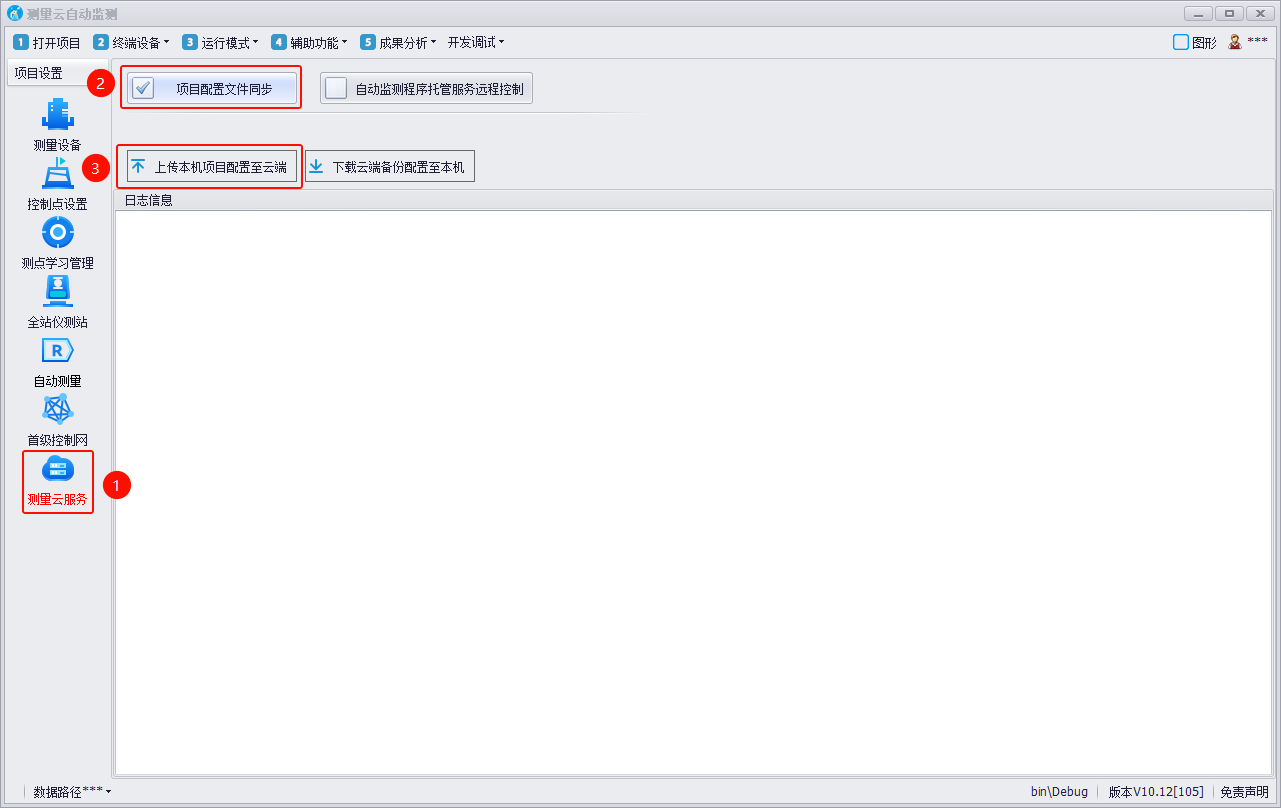This screenshot has width=1281, height=808.
Task: Click the 全站仪测站 icon
Action: pos(57,292)
